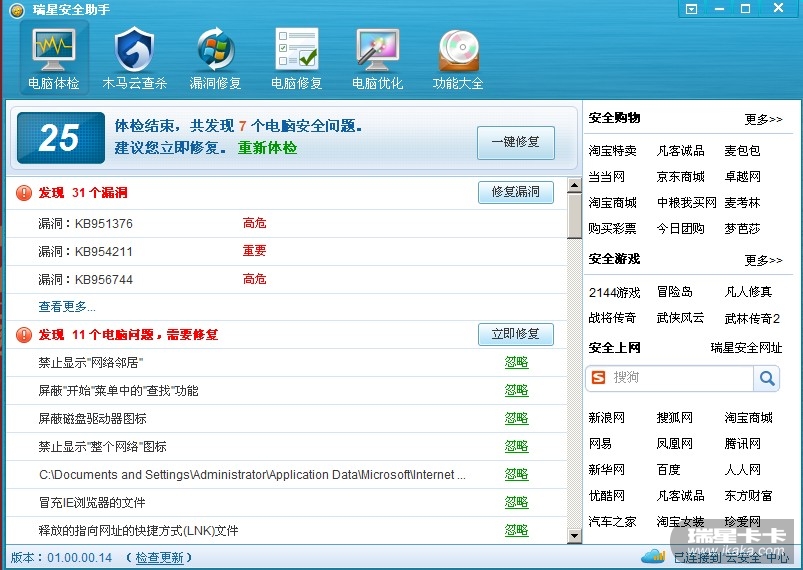
Task: Open the 木马云查杀 shield icon
Action: (x=135, y=50)
